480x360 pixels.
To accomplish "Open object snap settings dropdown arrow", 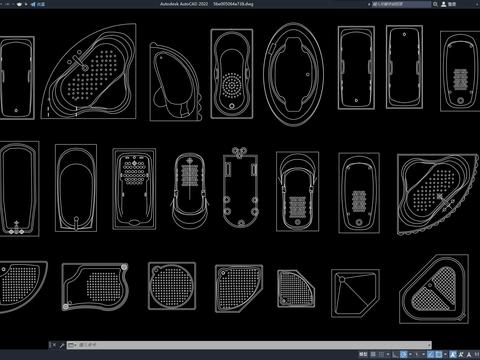I will pyautogui.click(x=445, y=354).
